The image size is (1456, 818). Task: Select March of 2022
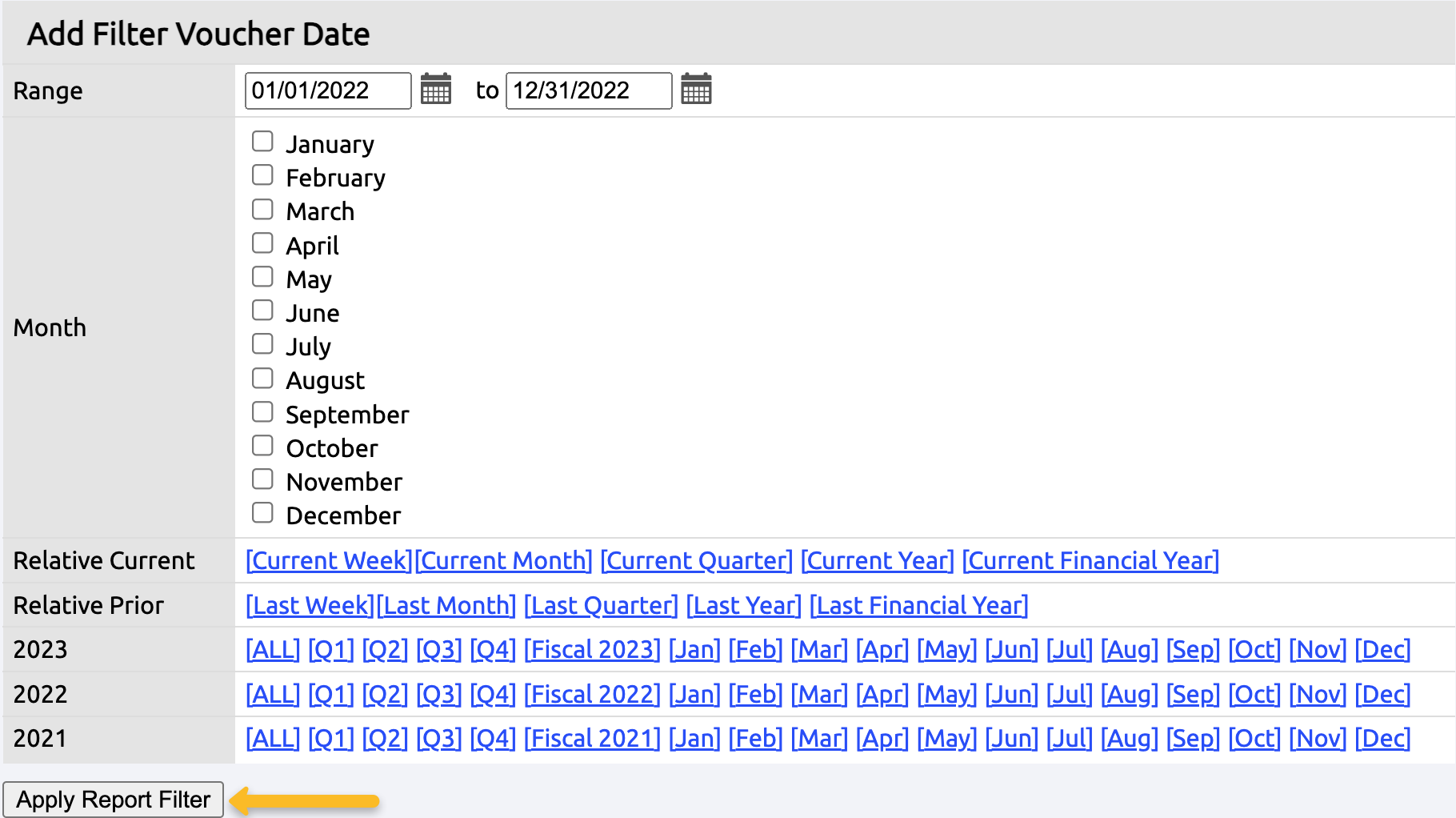[x=818, y=694]
